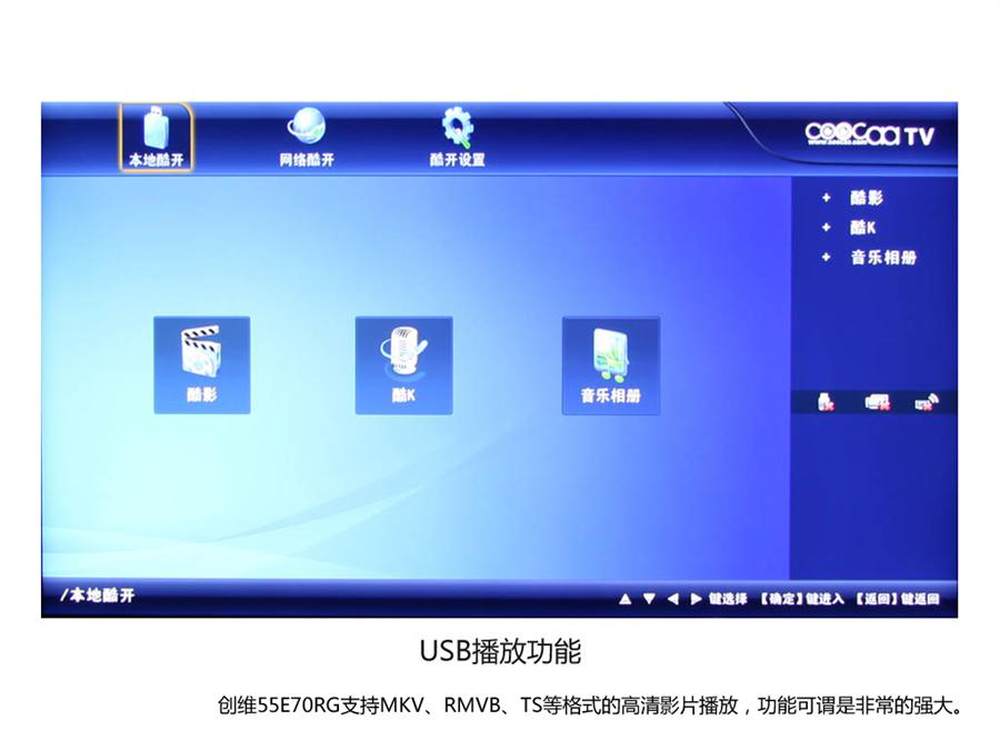Image resolution: width=1000 pixels, height=750 pixels.
Task: Click the coocaa TV logo
Action: coord(868,135)
